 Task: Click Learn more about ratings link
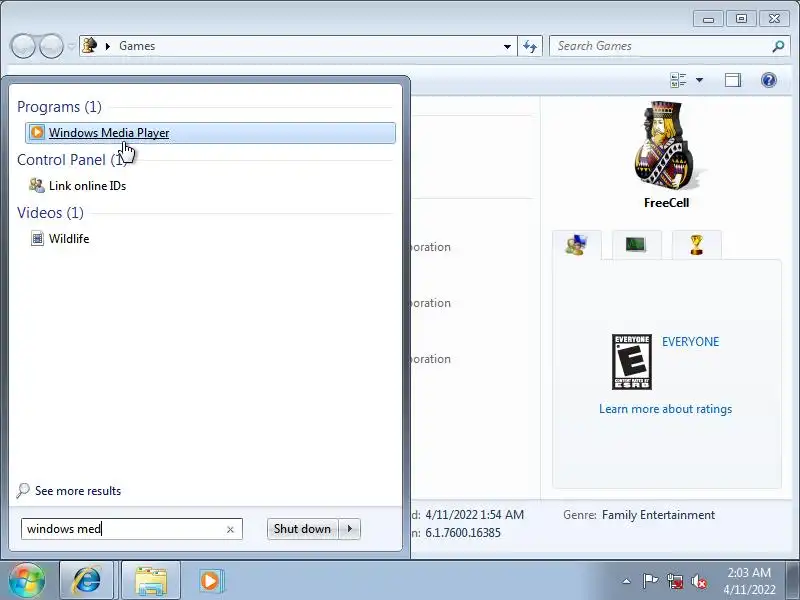point(665,409)
